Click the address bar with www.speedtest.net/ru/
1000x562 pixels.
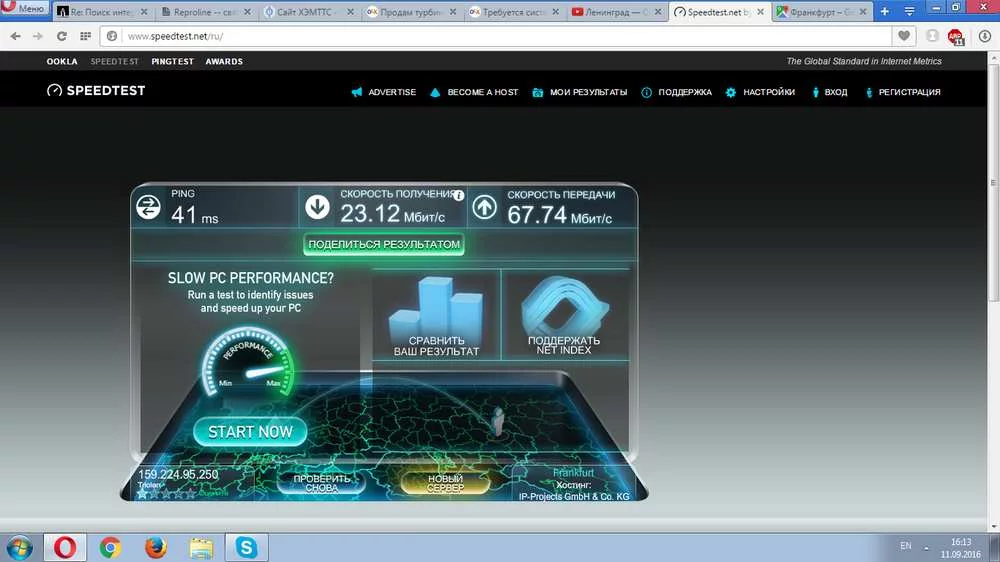(x=495, y=36)
